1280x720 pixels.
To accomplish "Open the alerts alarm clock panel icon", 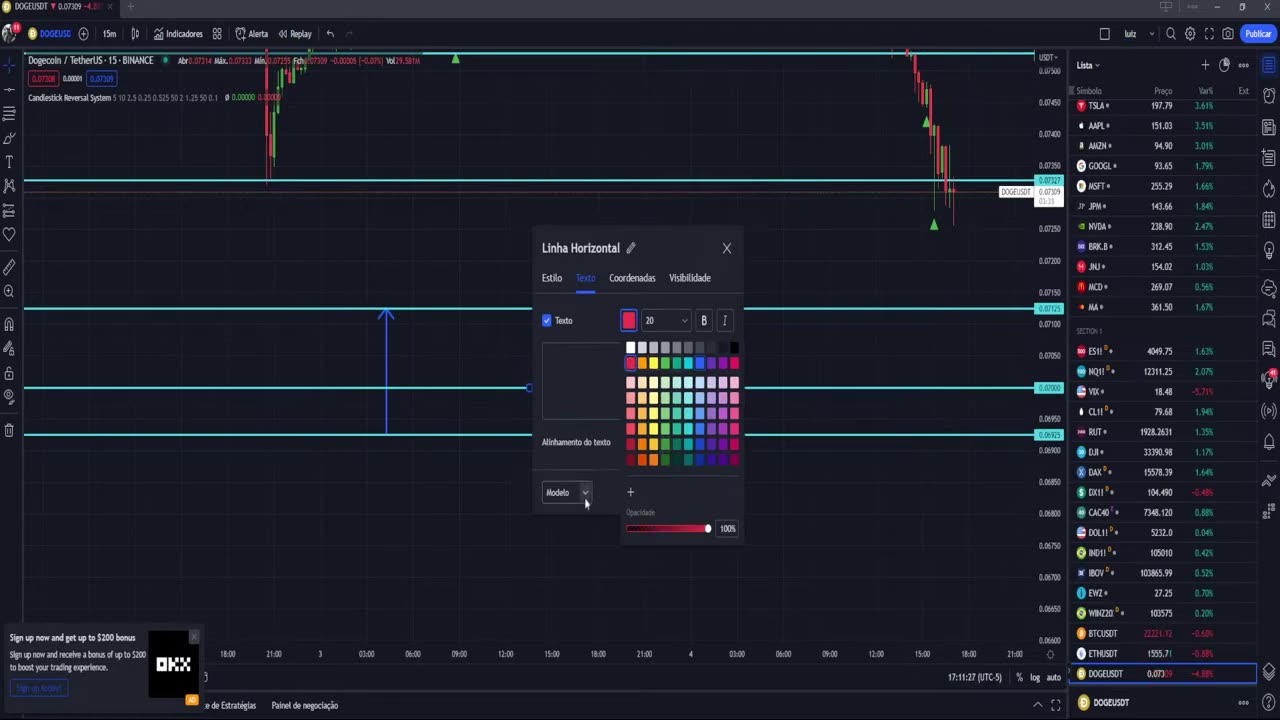I will [1269, 98].
